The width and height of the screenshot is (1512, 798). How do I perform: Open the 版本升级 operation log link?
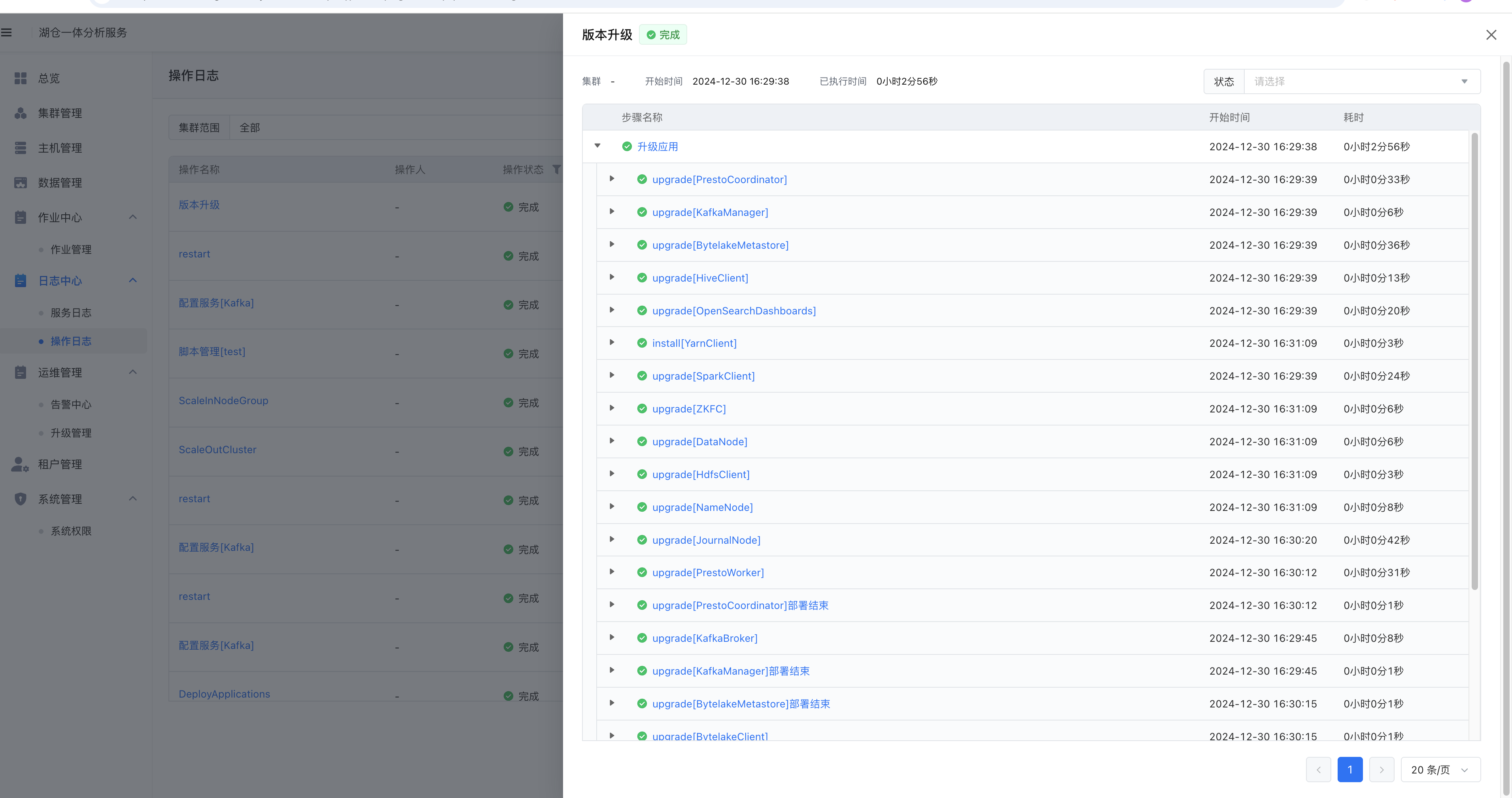pyautogui.click(x=199, y=205)
